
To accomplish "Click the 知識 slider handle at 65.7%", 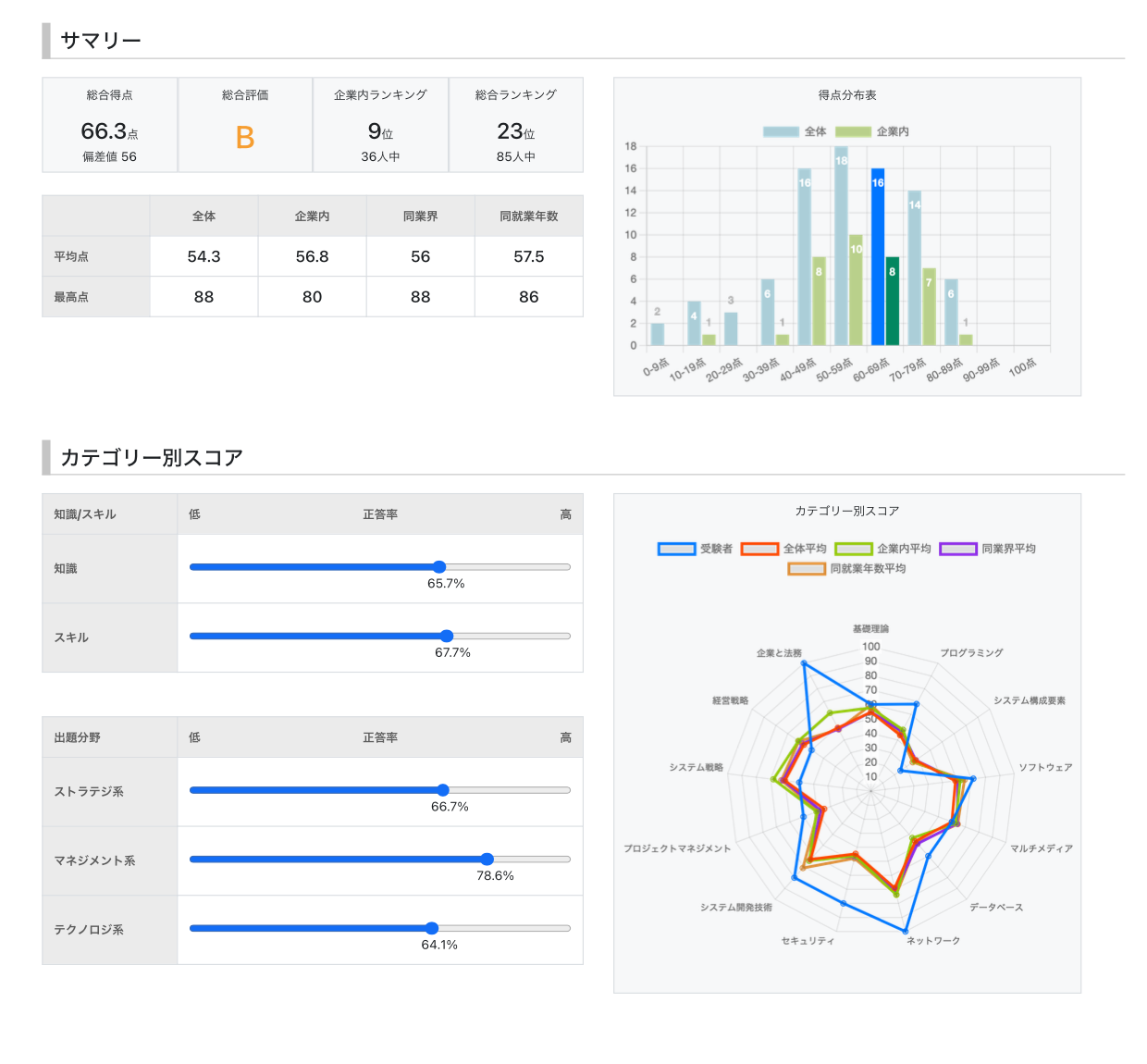I will click(439, 567).
